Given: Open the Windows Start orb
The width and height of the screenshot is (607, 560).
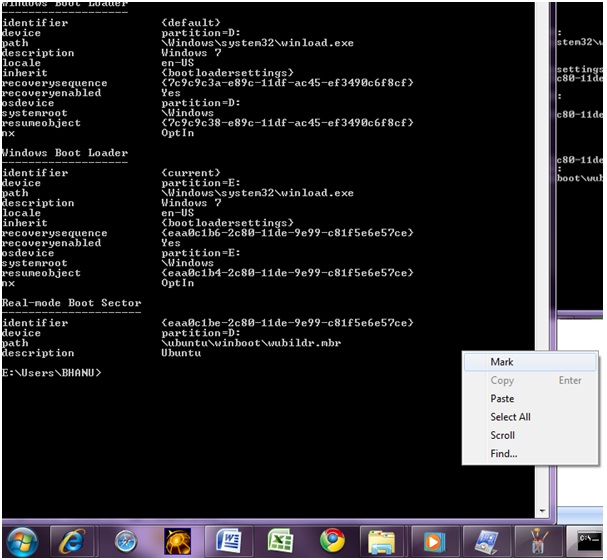Looking at the screenshot, I should (x=22, y=541).
